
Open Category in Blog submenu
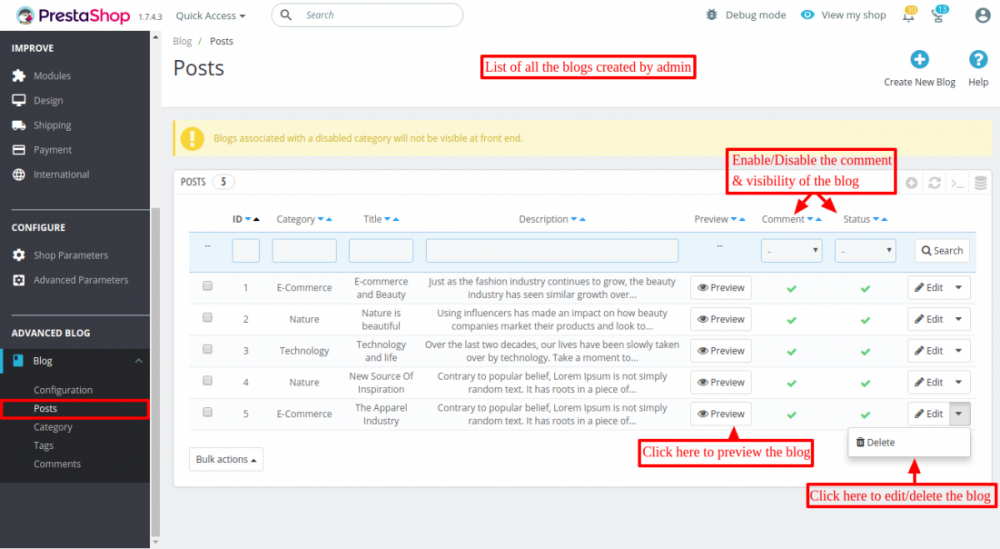tap(53, 427)
